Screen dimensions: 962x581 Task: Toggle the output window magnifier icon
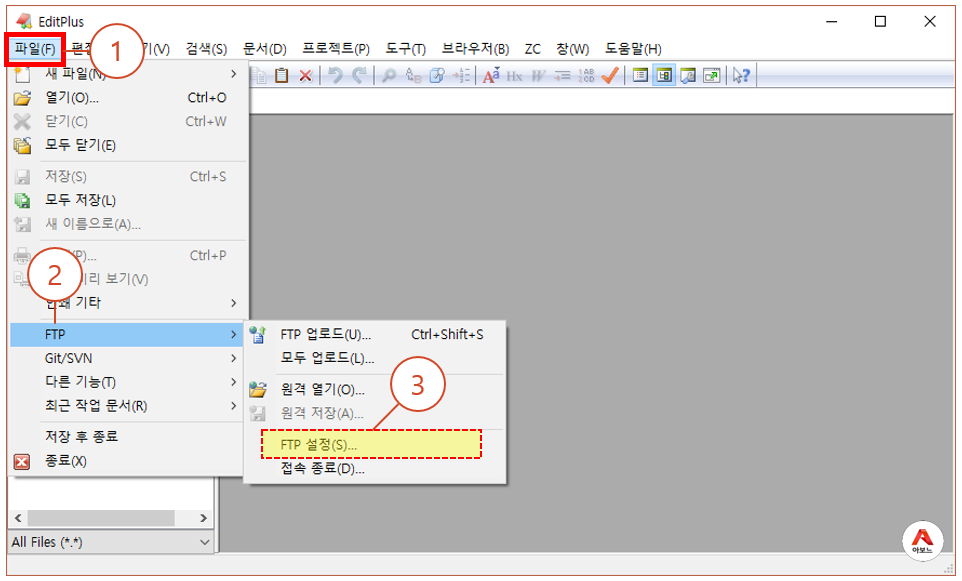[x=688, y=75]
